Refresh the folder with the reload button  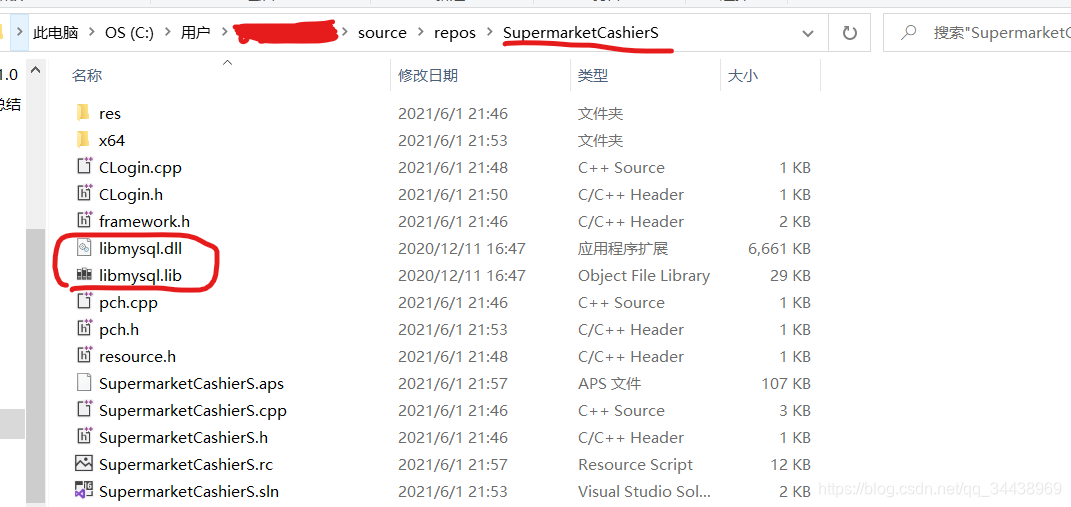849,33
